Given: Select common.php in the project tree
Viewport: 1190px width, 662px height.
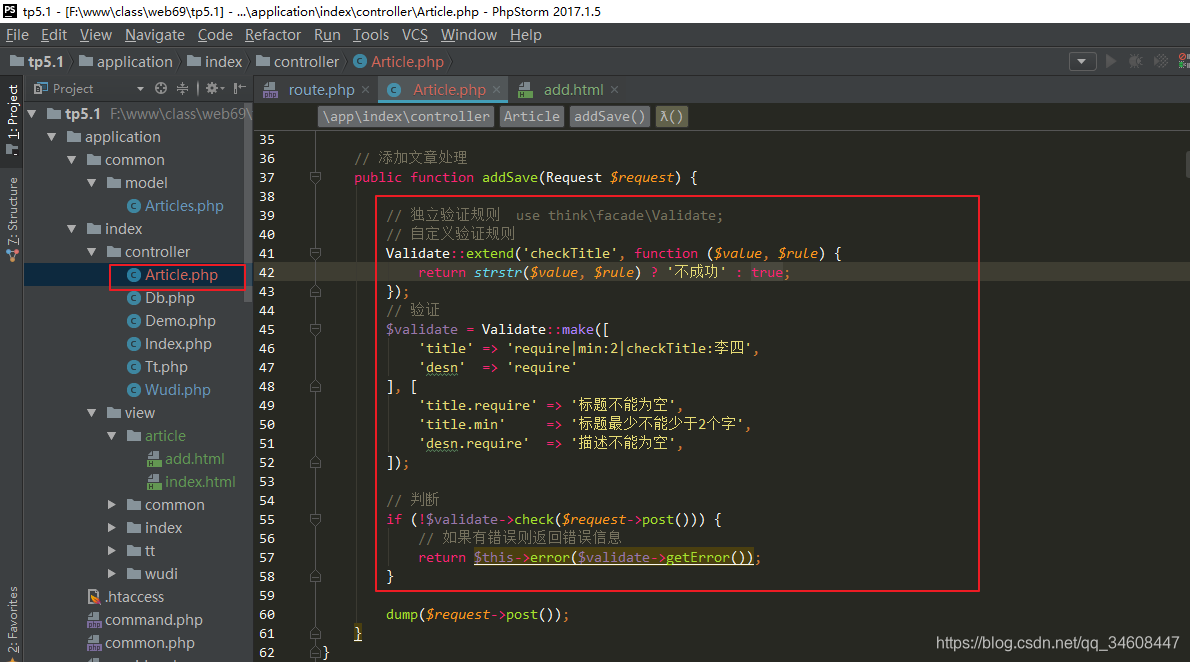Looking at the screenshot, I should (141, 643).
